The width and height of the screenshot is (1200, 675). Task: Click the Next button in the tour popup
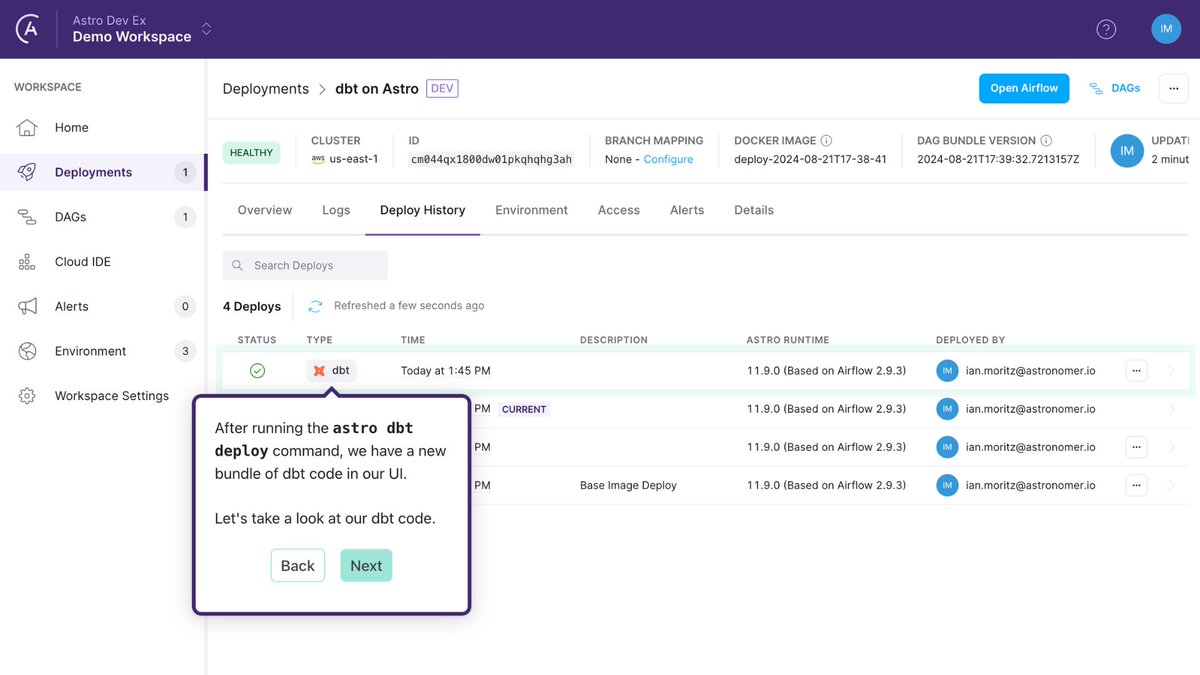coord(366,566)
